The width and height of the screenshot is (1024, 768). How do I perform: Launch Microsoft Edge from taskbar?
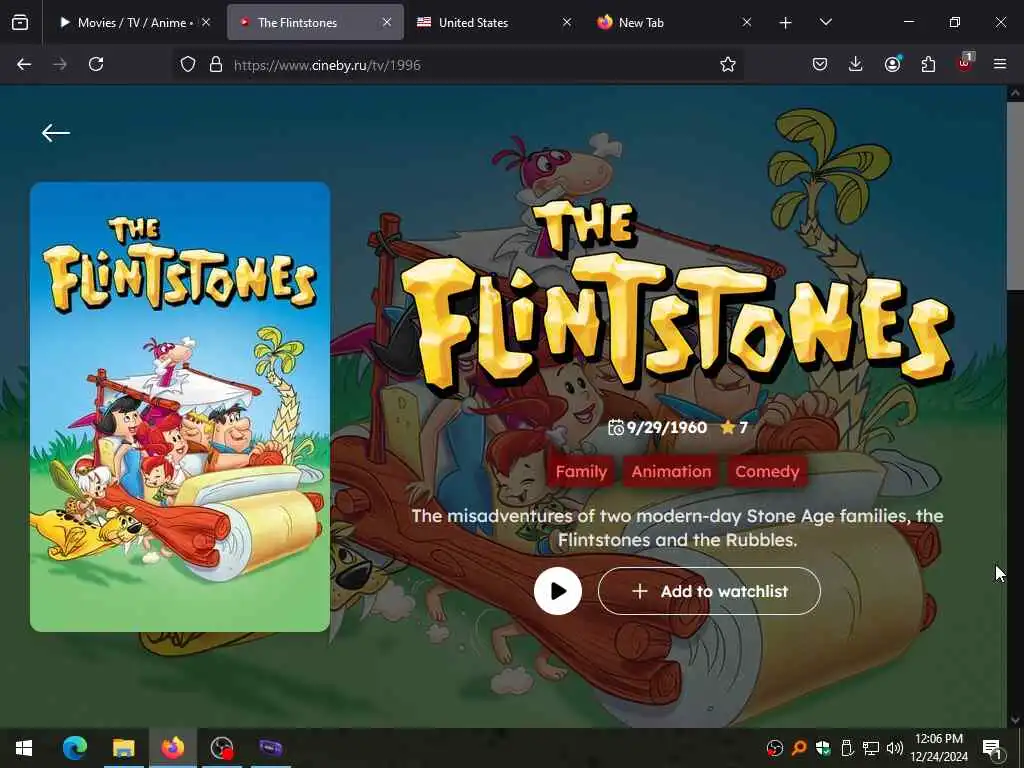pos(74,748)
